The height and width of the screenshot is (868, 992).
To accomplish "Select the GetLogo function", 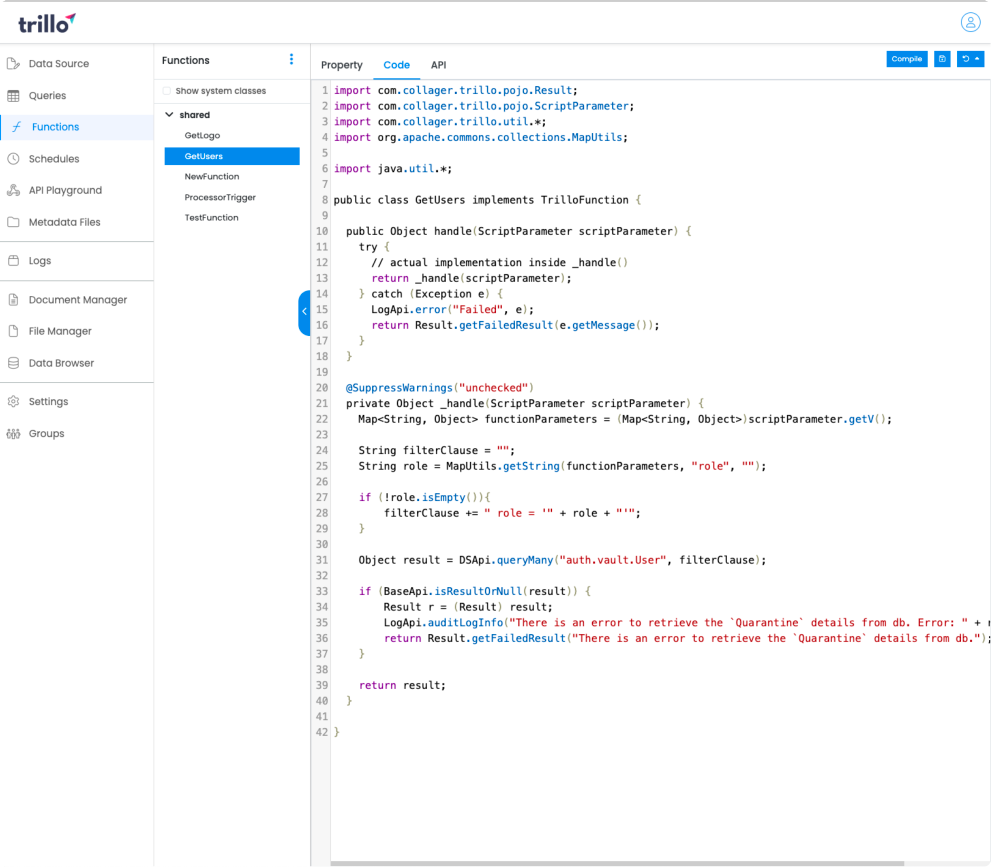I will pyautogui.click(x=202, y=135).
